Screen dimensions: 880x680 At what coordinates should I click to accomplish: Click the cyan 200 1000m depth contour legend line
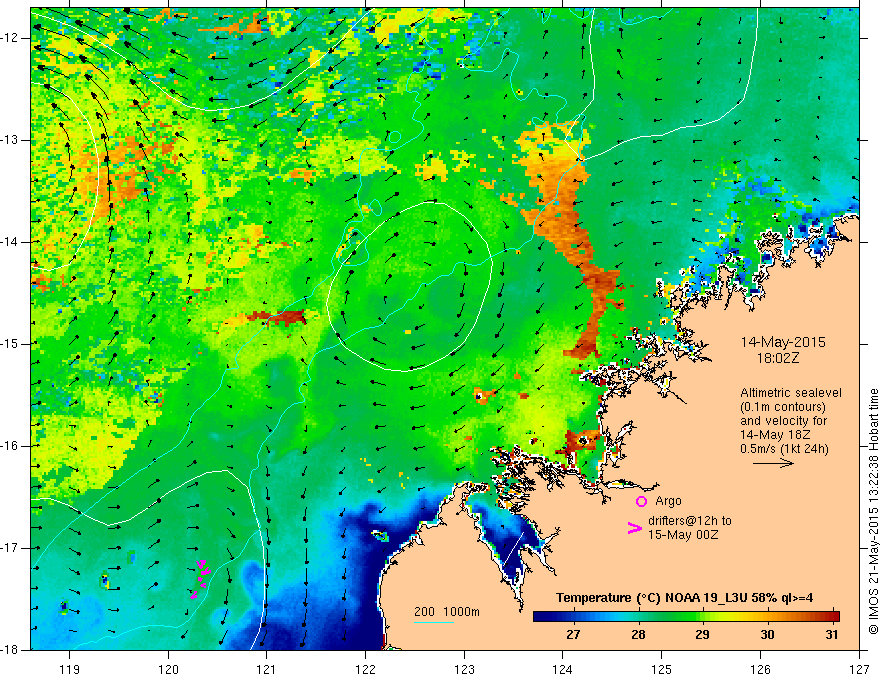pos(434,622)
